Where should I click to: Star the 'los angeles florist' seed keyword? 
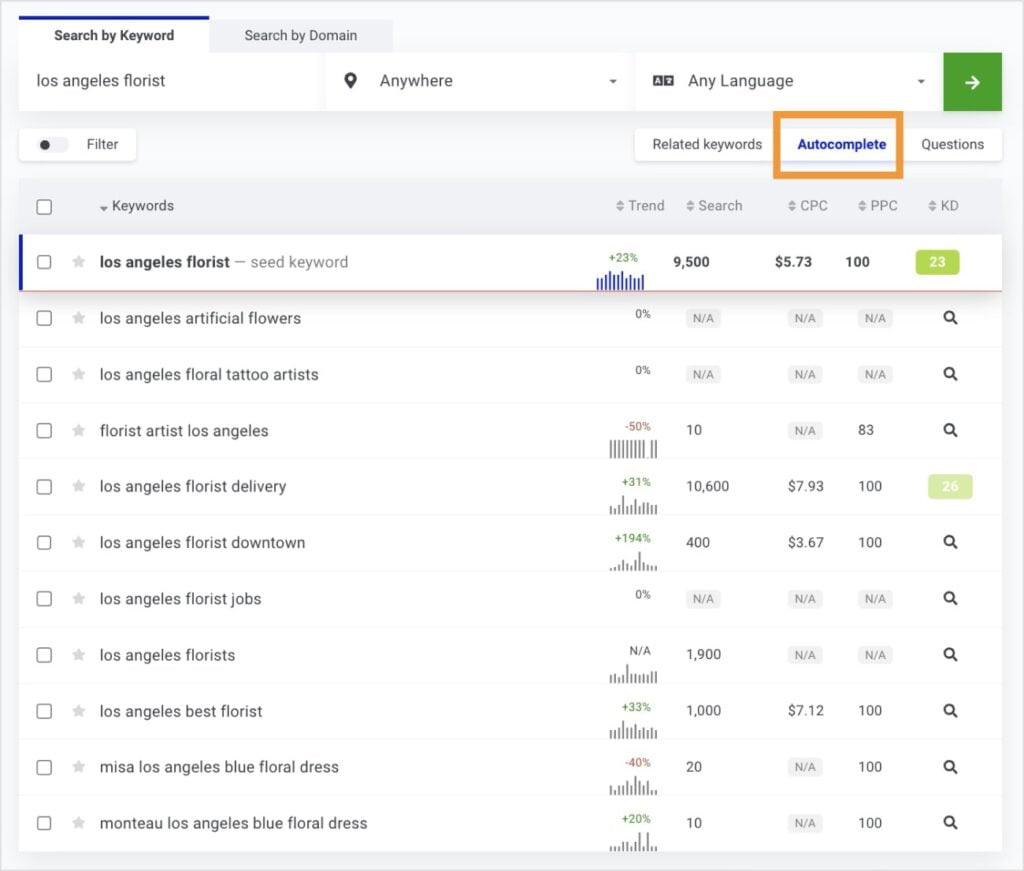pyautogui.click(x=78, y=262)
